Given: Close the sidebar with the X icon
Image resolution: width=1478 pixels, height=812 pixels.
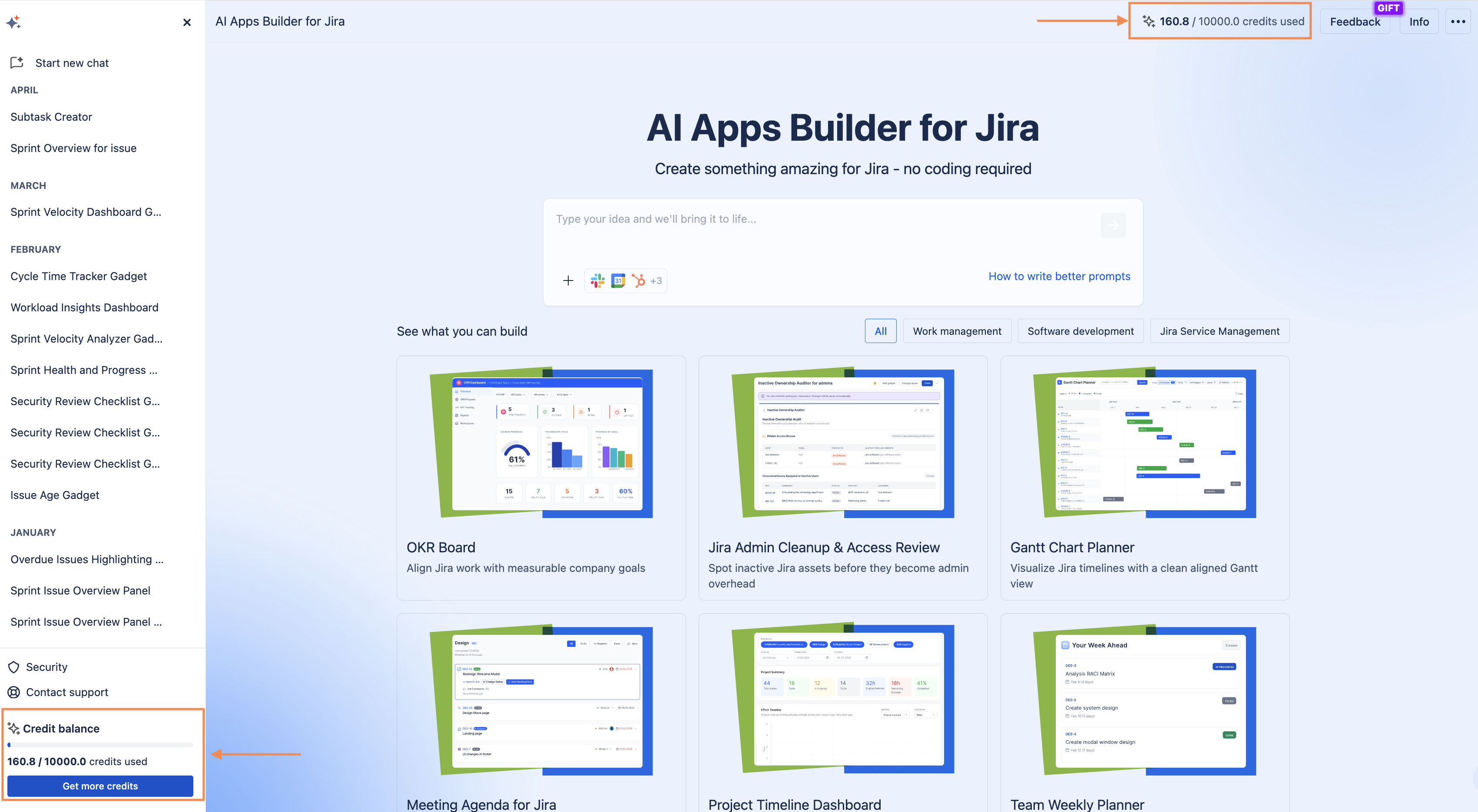Looking at the screenshot, I should tap(187, 23).
